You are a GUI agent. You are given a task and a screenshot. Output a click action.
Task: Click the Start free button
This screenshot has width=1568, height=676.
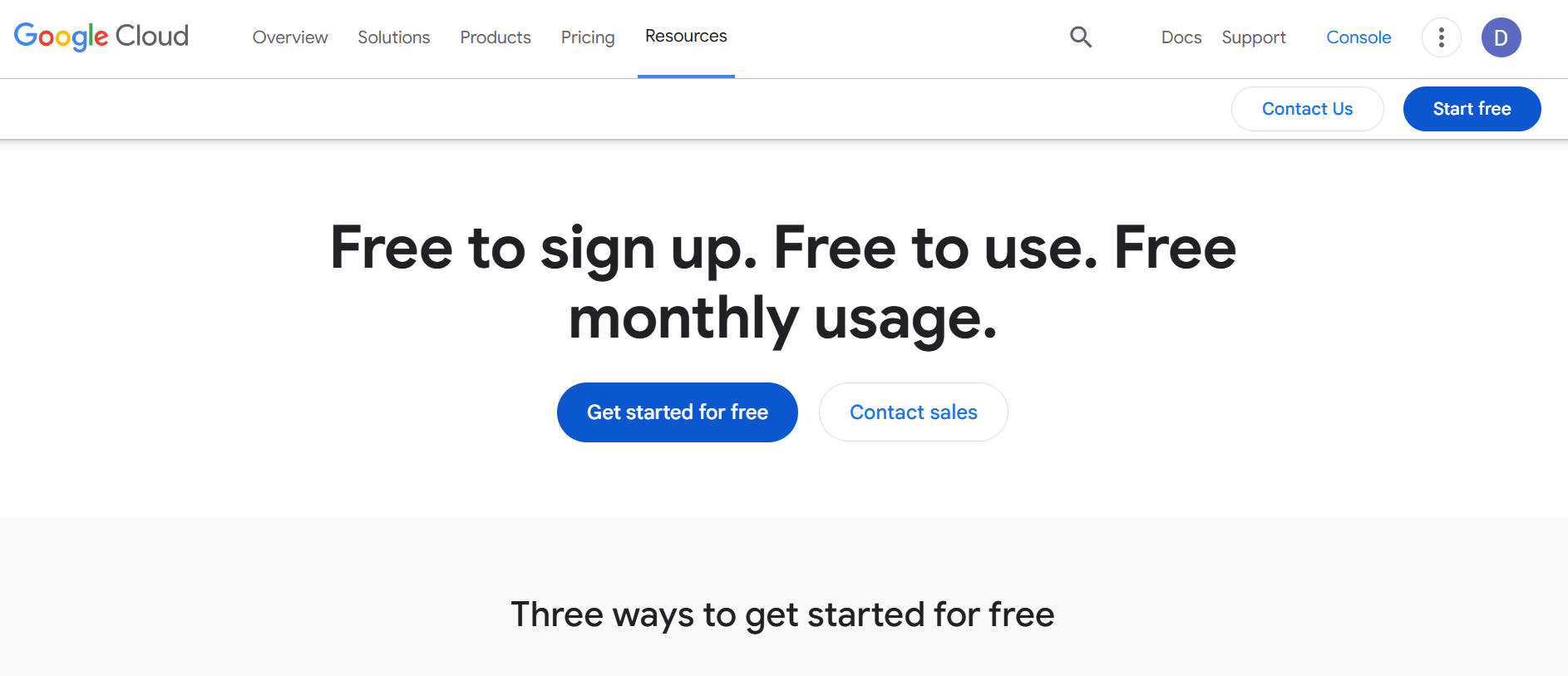(1472, 108)
